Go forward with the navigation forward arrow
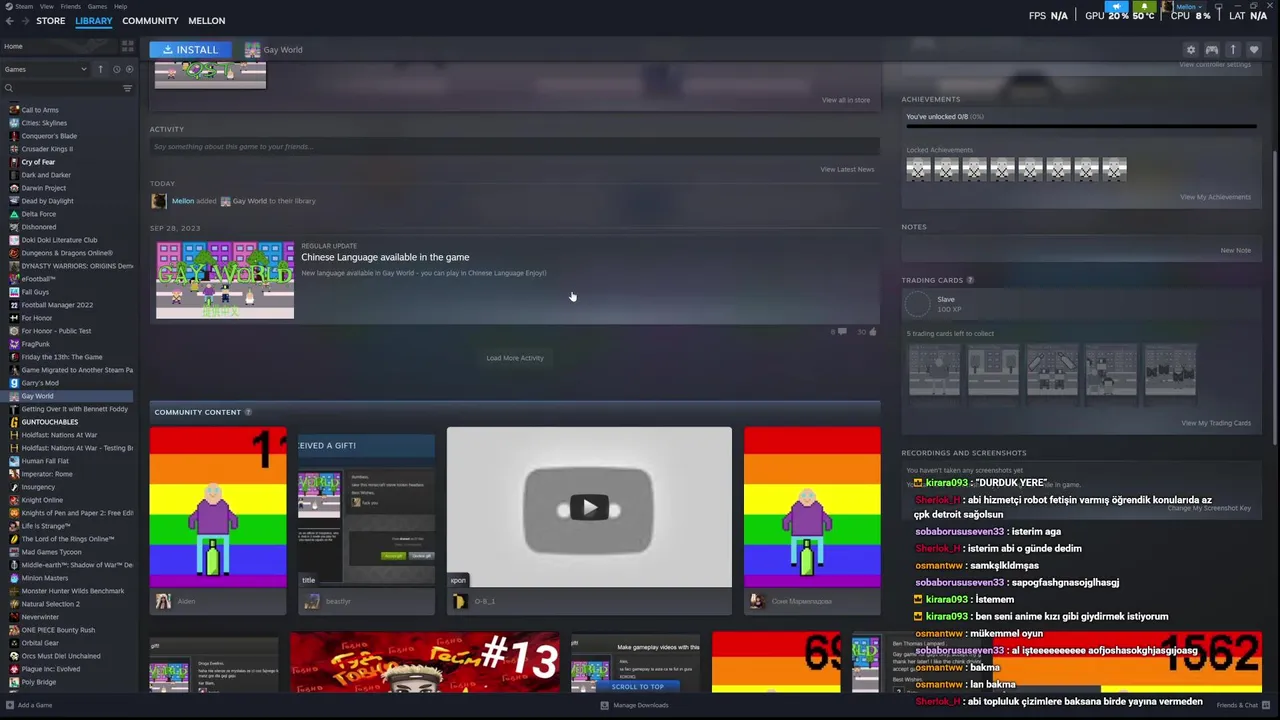 pyautogui.click(x=24, y=20)
